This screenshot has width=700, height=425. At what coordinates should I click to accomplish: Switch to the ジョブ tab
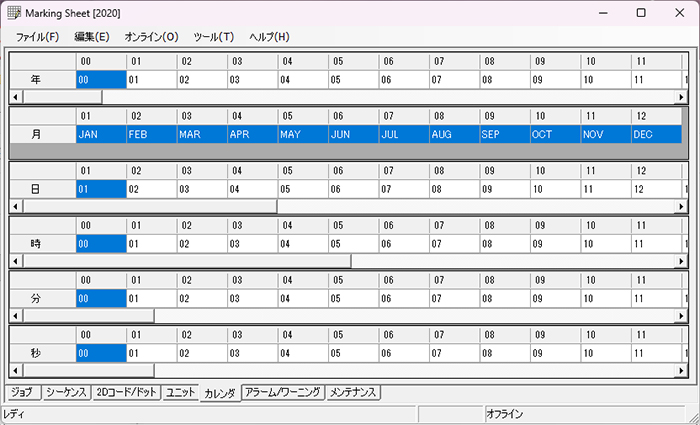tap(21, 393)
